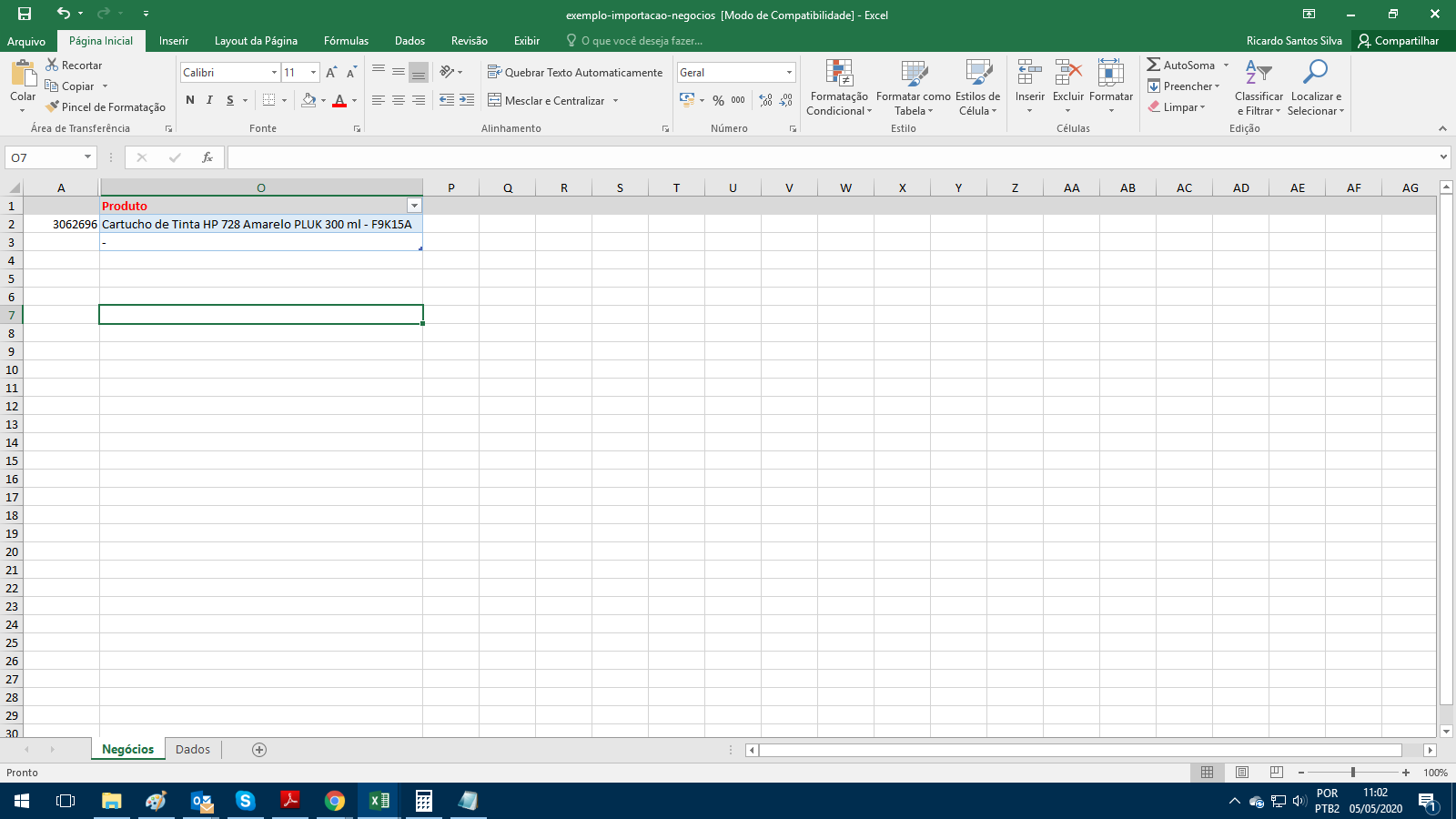Click Mesclar e Centralizar
The image size is (1456, 819).
pyautogui.click(x=546, y=101)
